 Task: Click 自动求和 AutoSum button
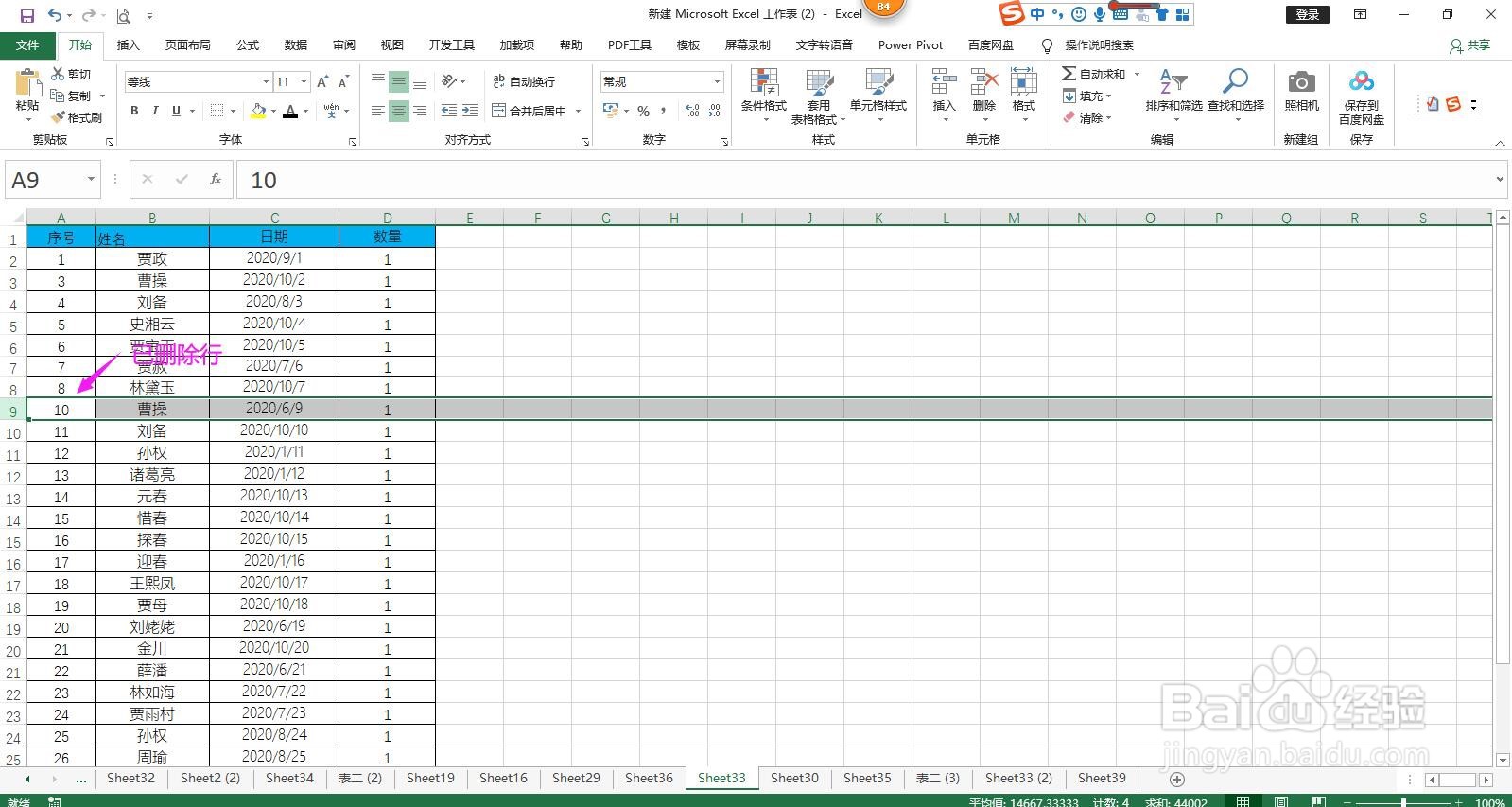tap(1094, 74)
